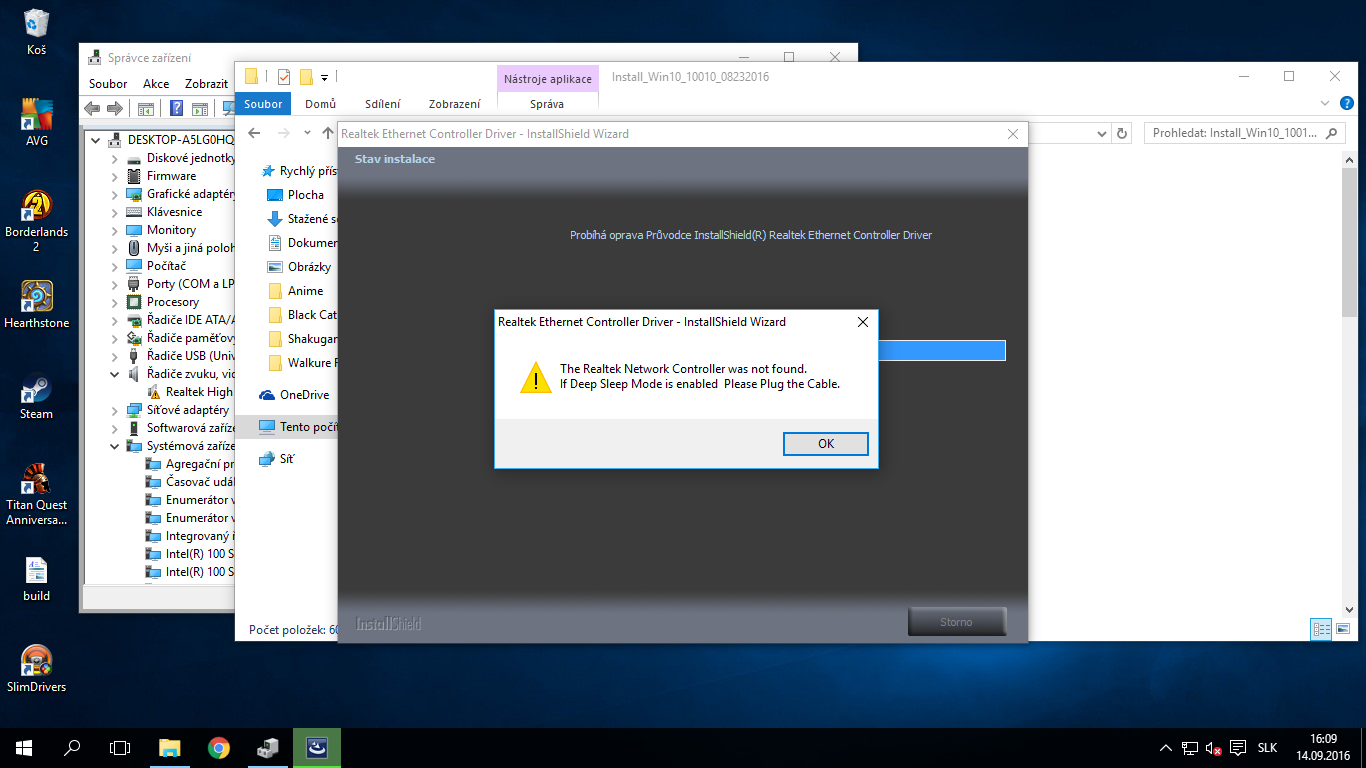Click the Device Manager blue help toolbar icon
Image resolution: width=1366 pixels, height=768 pixels.
point(176,108)
